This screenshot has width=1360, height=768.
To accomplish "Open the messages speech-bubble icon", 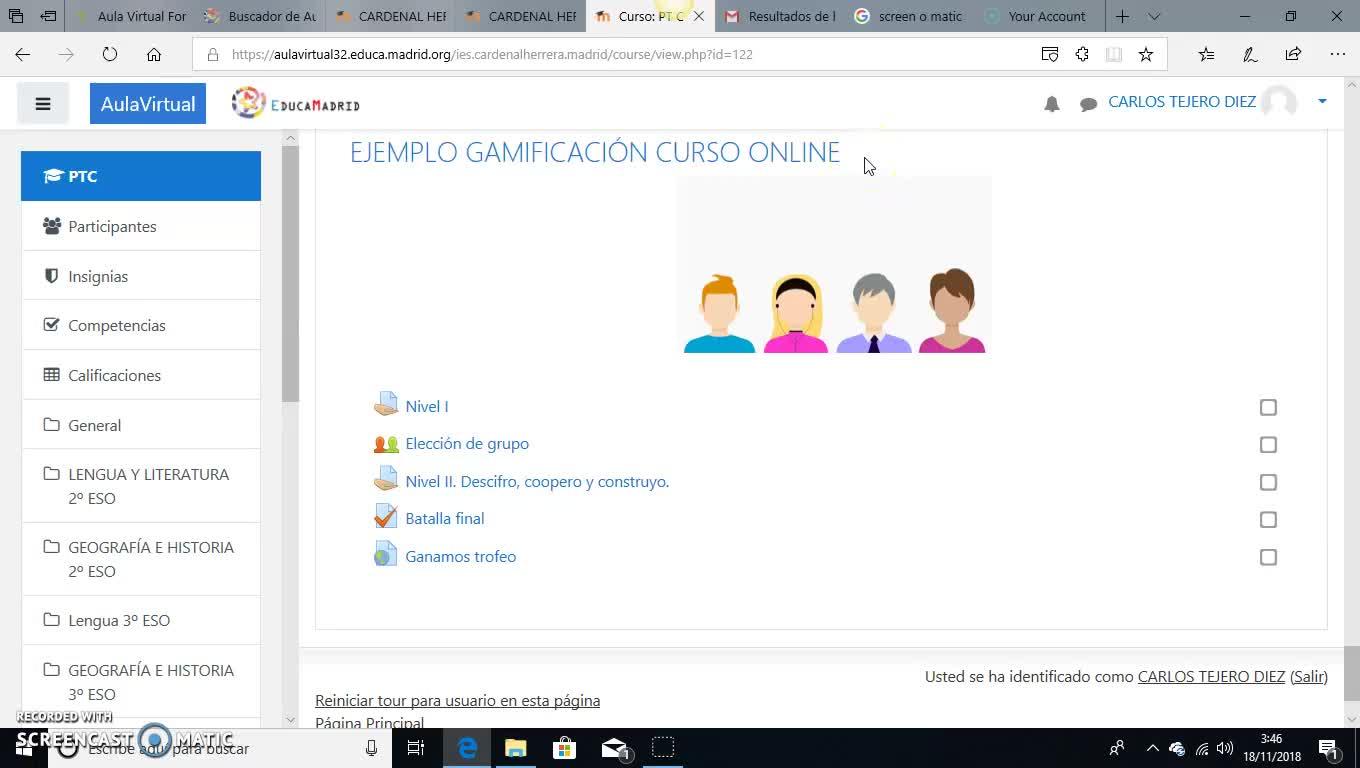I will tap(1089, 104).
